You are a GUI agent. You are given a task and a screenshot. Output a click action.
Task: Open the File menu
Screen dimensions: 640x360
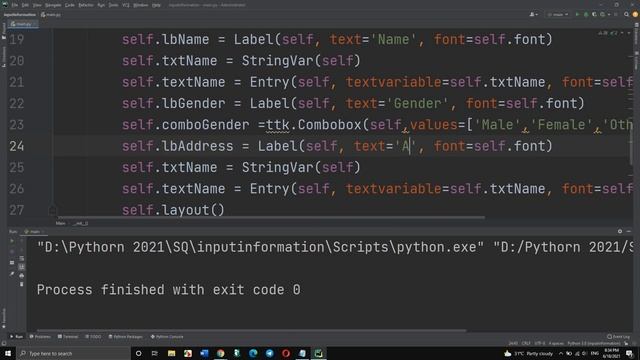(x=15, y=5)
